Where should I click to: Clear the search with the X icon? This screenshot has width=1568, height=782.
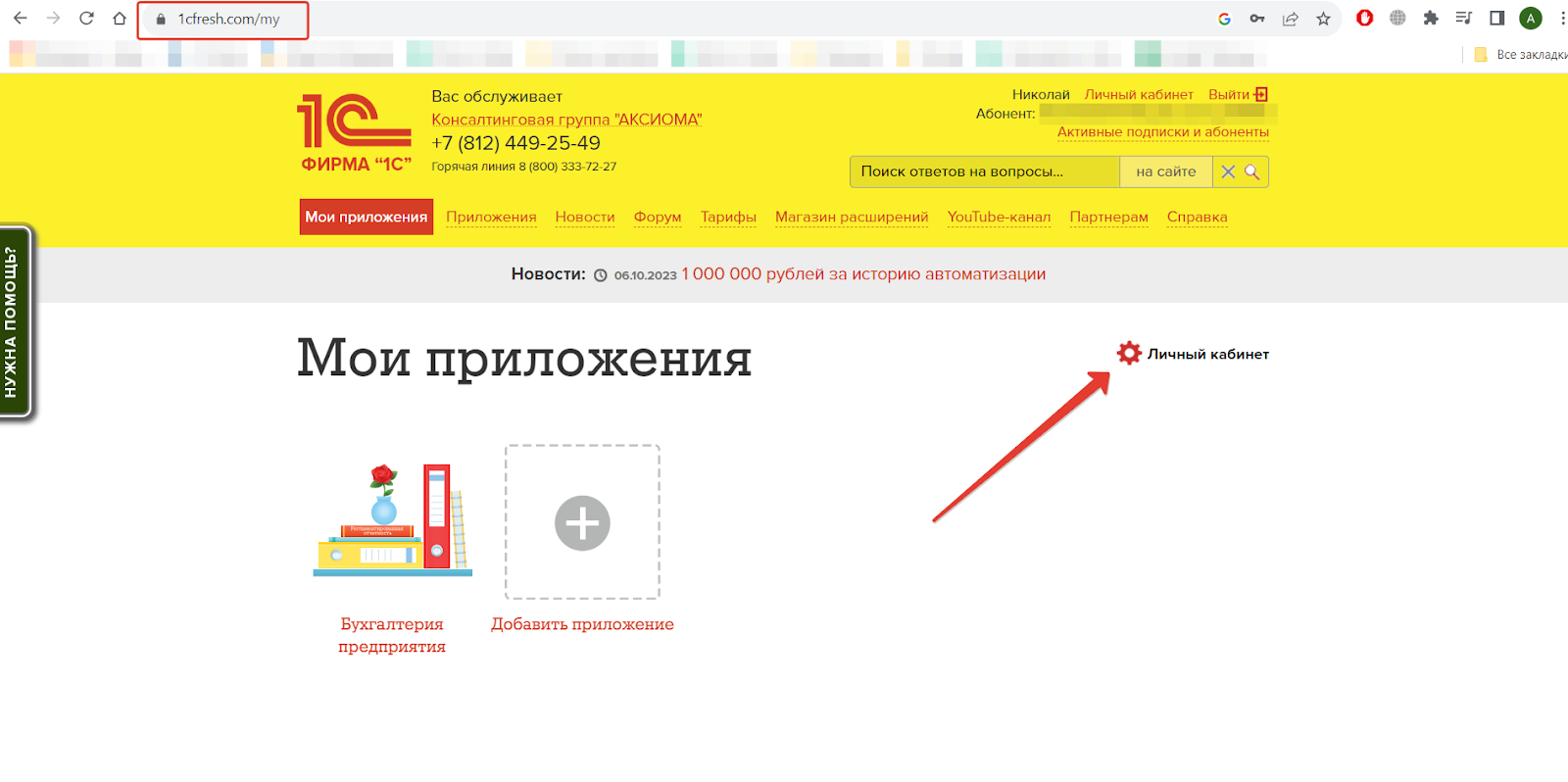pos(1228,171)
